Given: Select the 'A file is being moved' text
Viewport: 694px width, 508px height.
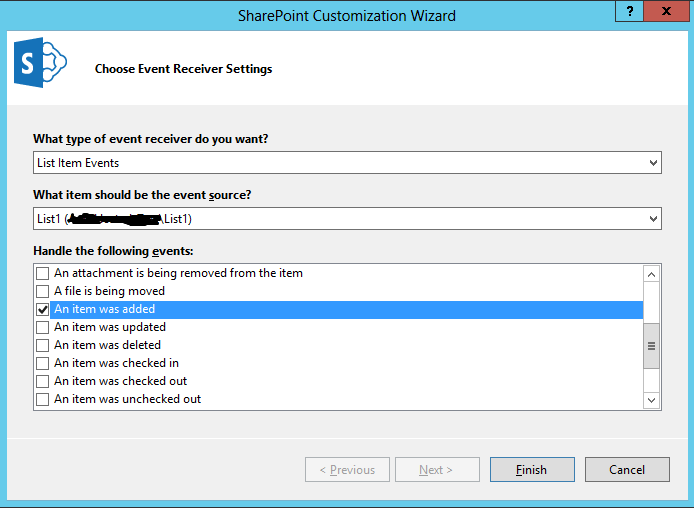Looking at the screenshot, I should click(x=109, y=291).
